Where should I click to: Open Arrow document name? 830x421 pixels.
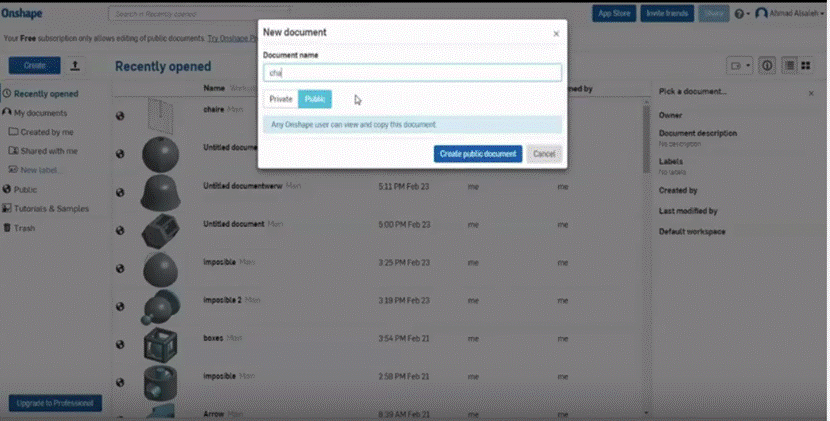pos(214,414)
